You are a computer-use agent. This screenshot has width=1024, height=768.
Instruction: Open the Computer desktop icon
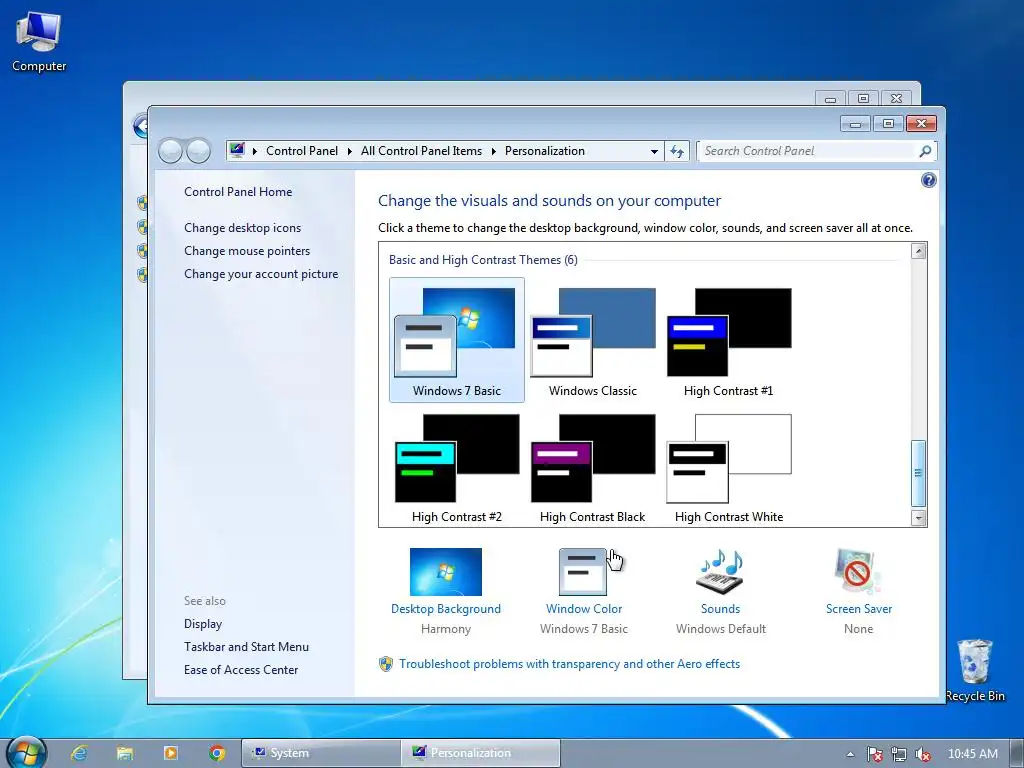pyautogui.click(x=39, y=42)
